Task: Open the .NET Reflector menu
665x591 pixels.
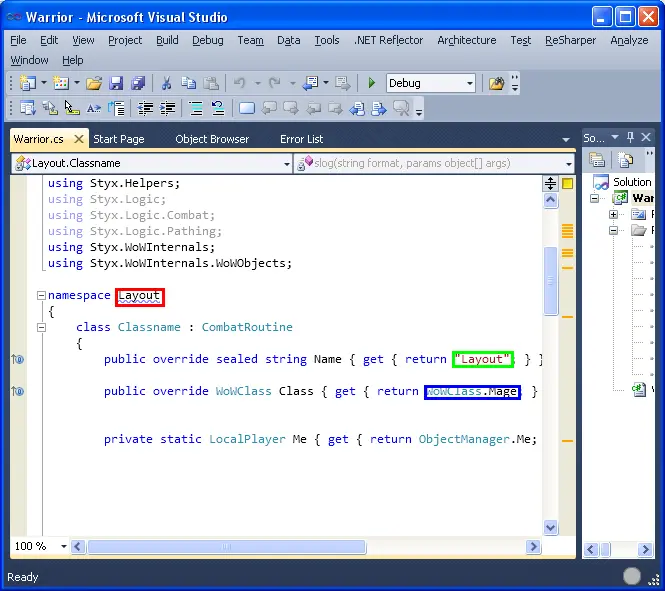Action: (x=388, y=40)
